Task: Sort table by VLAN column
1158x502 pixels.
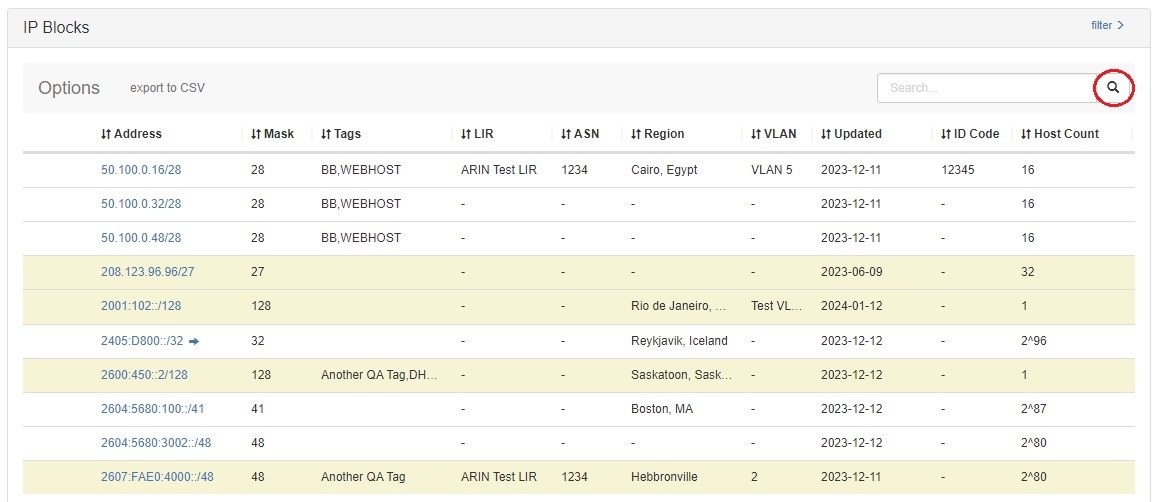Action: 773,134
